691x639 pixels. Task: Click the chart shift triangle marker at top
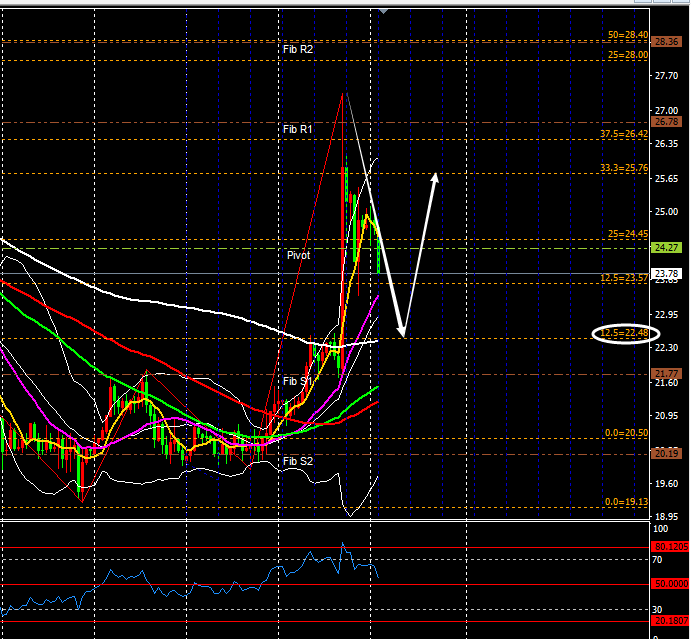click(379, 12)
